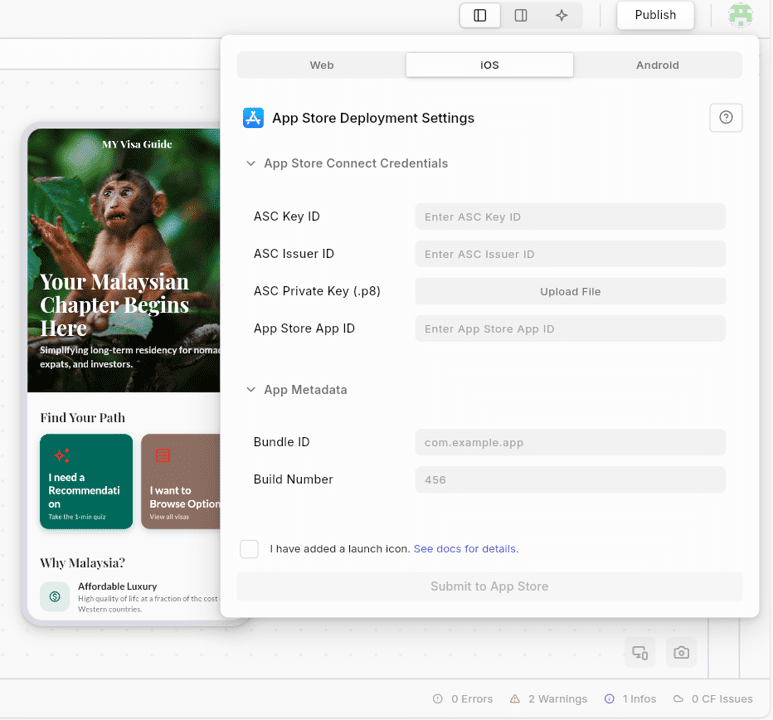Viewport: 773px width, 720px height.
Task: Open deployment help question-mark icon
Action: 726,117
